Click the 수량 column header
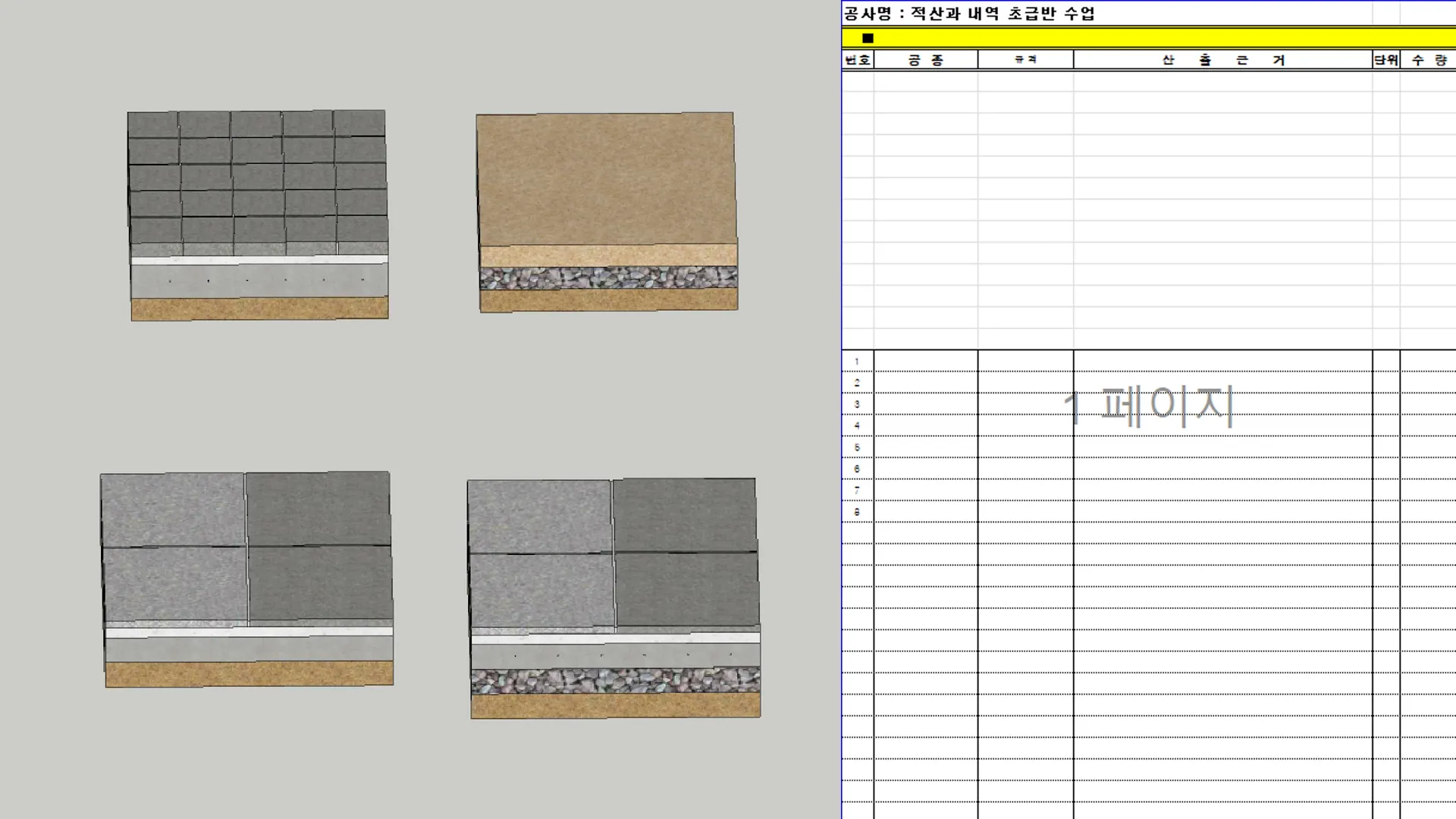The height and width of the screenshot is (819, 1456). [x=1428, y=60]
